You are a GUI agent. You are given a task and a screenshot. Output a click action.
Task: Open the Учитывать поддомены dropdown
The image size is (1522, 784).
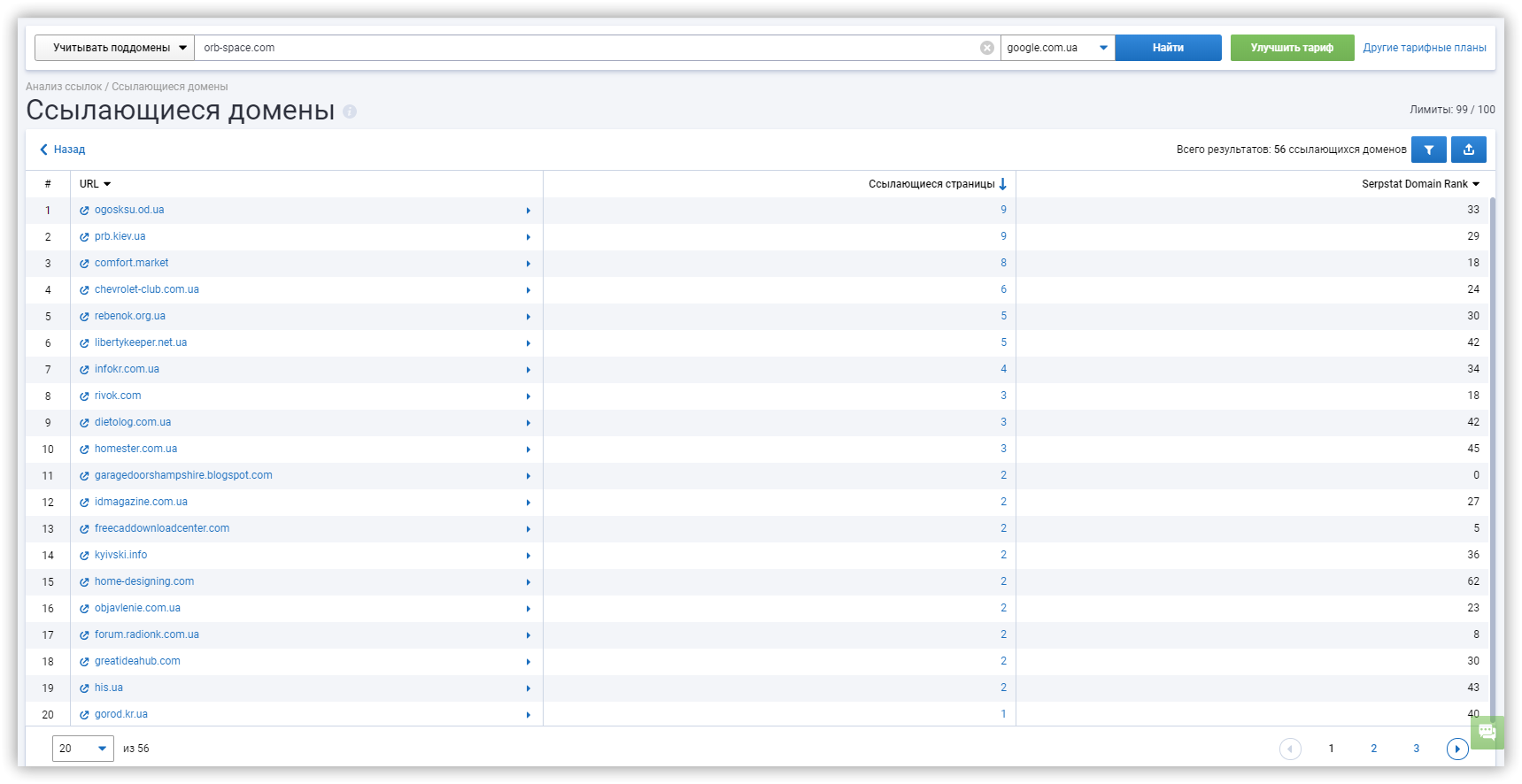pyautogui.click(x=114, y=48)
